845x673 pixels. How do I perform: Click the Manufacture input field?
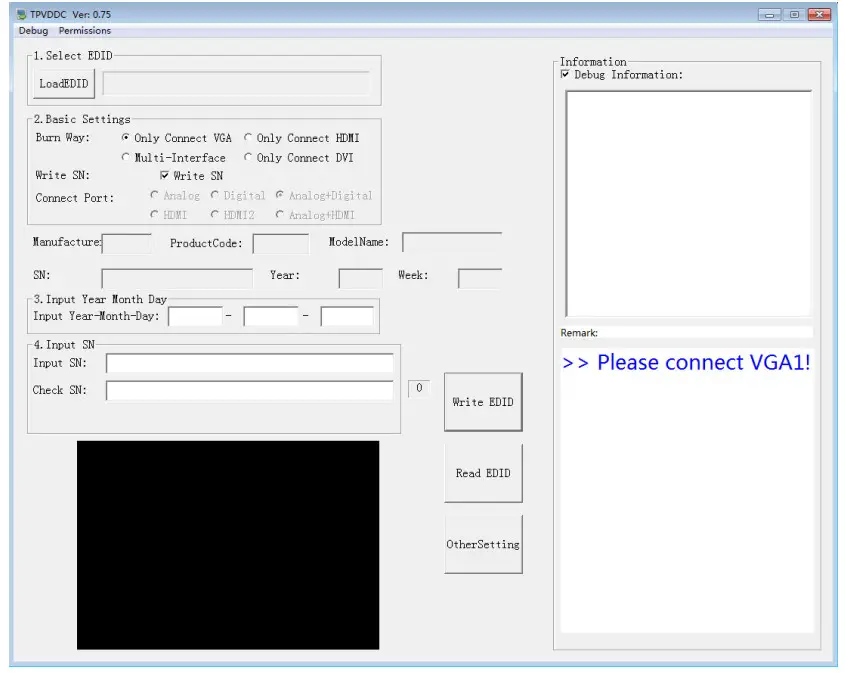tap(126, 243)
